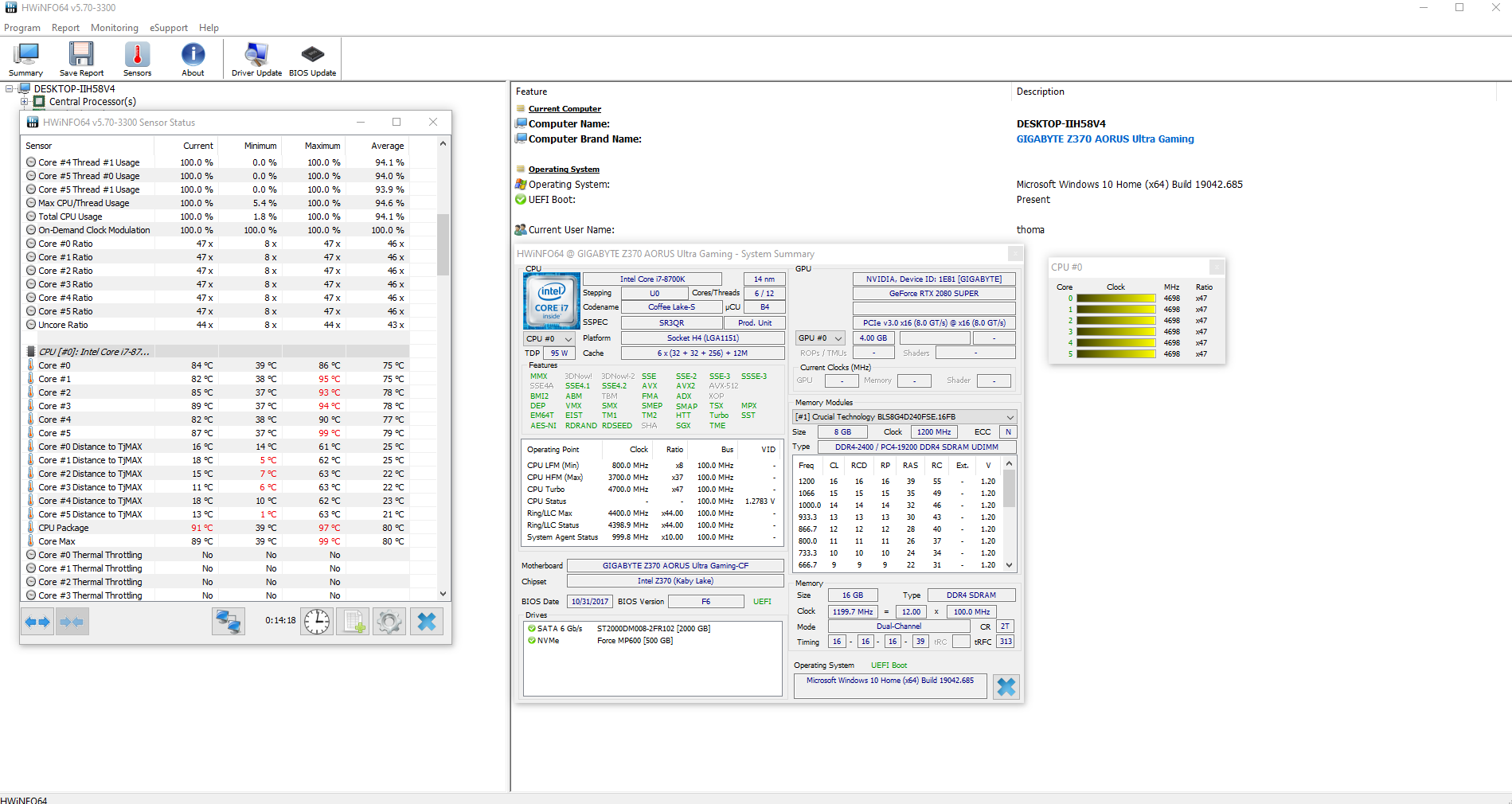The image size is (1512, 804).
Task: Click the Total CPU Usage row icon
Action: 31,217
